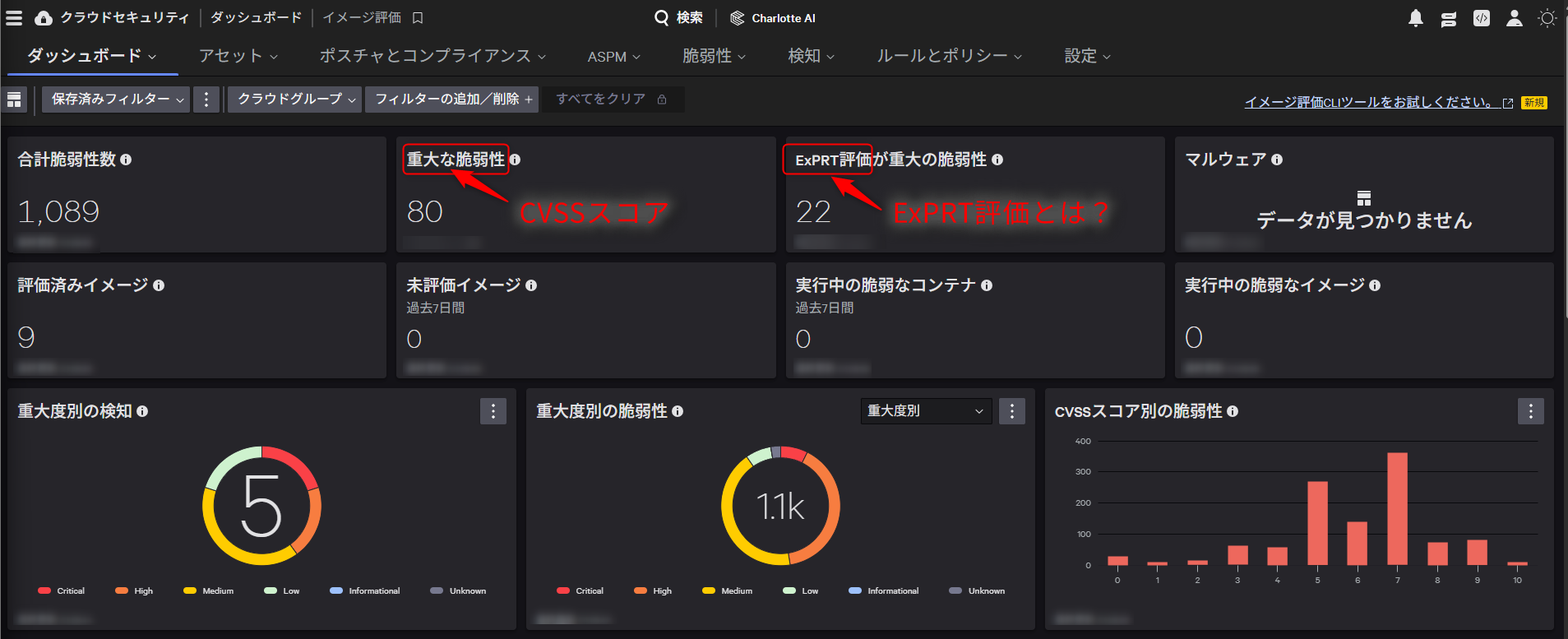
Task: Click the 検索 search field
Action: pos(678,18)
